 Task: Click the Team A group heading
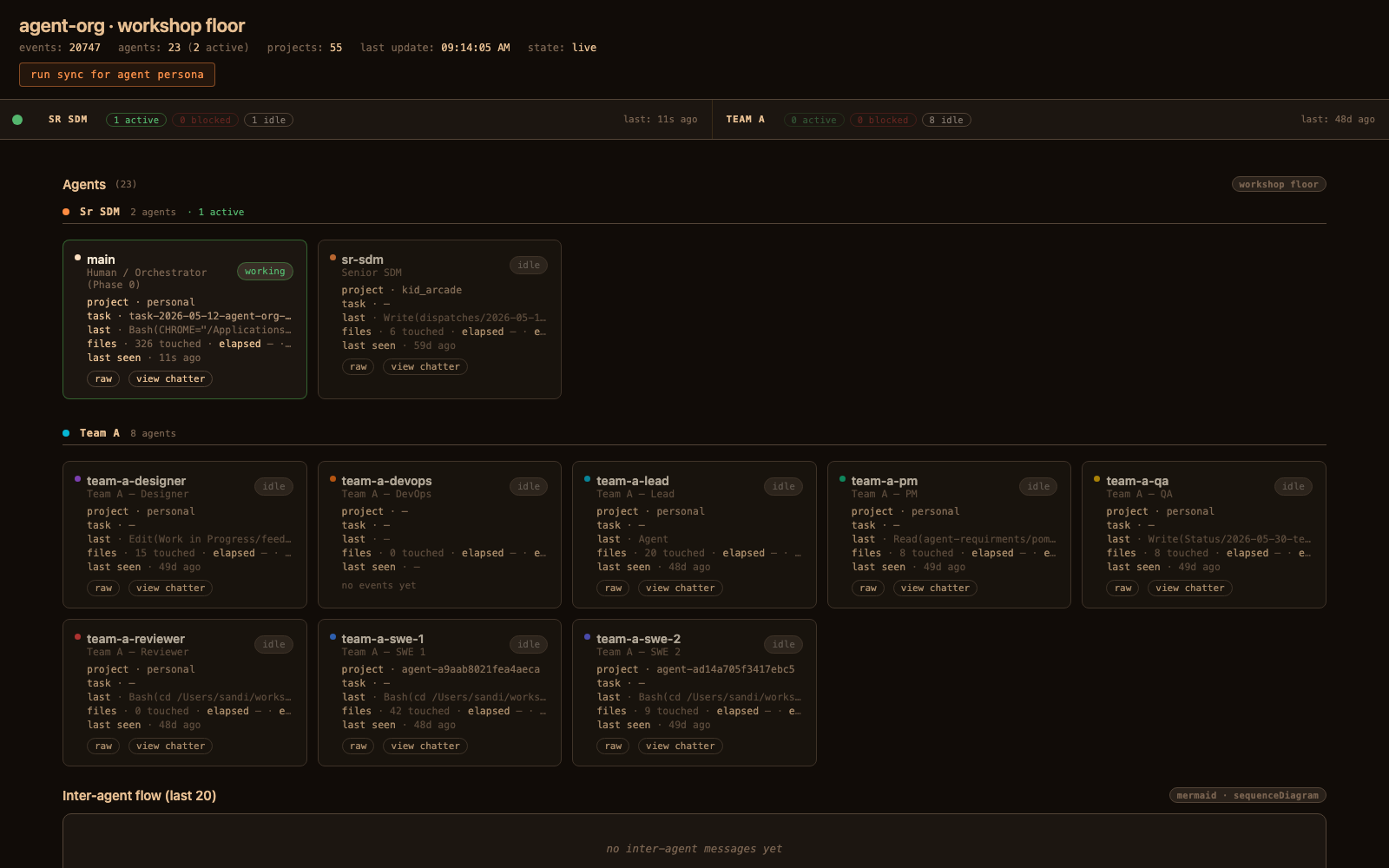(100, 433)
